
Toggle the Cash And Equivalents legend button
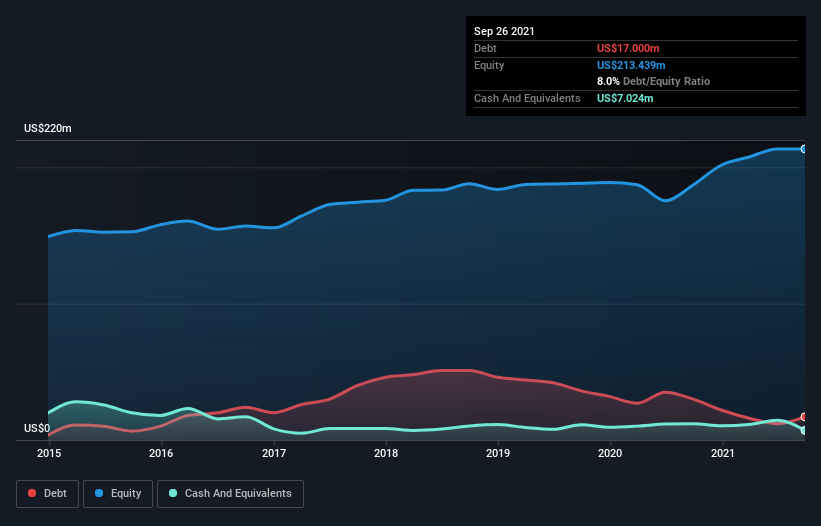(x=230, y=494)
